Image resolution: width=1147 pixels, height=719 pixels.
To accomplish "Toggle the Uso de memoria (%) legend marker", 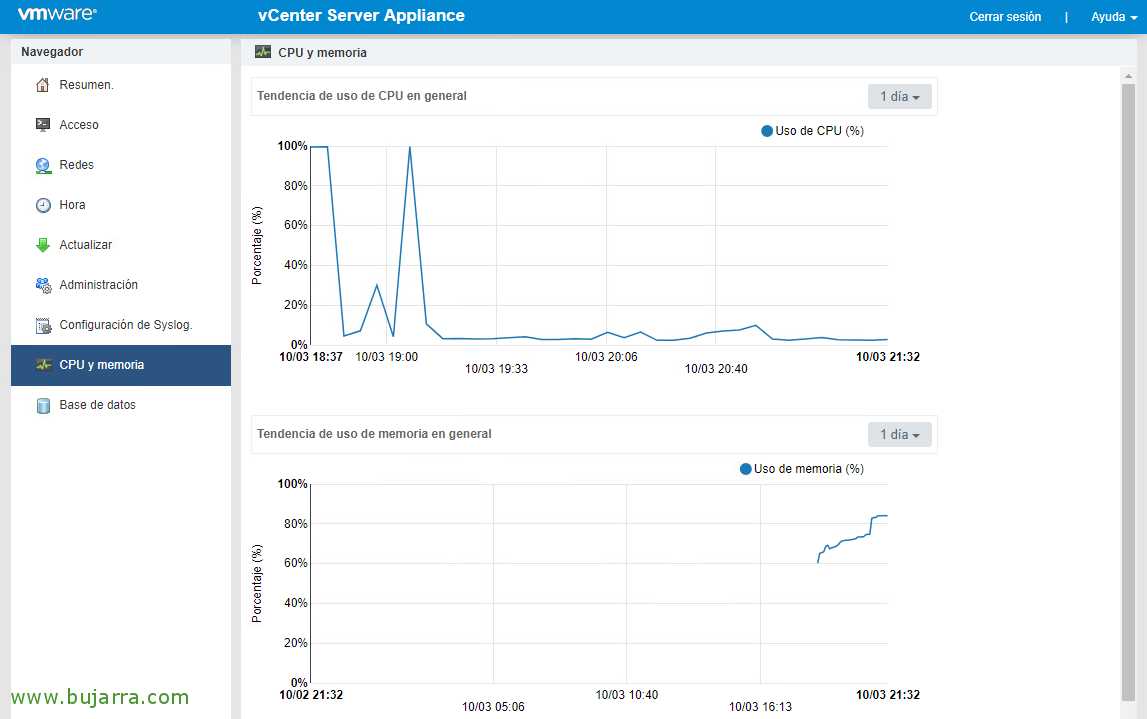I will pyautogui.click(x=745, y=469).
